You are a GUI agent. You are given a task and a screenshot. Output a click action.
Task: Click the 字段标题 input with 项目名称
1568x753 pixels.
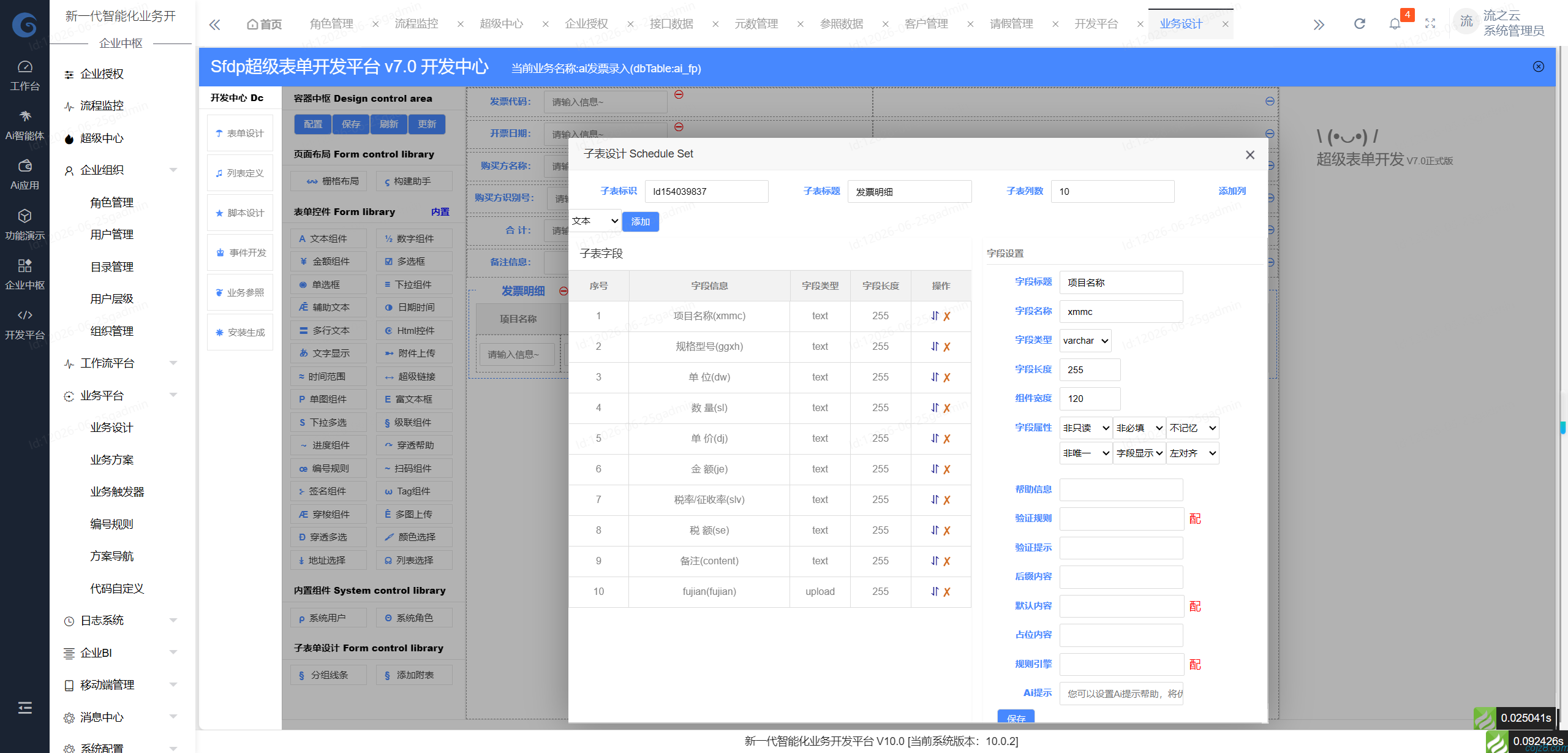click(1121, 282)
